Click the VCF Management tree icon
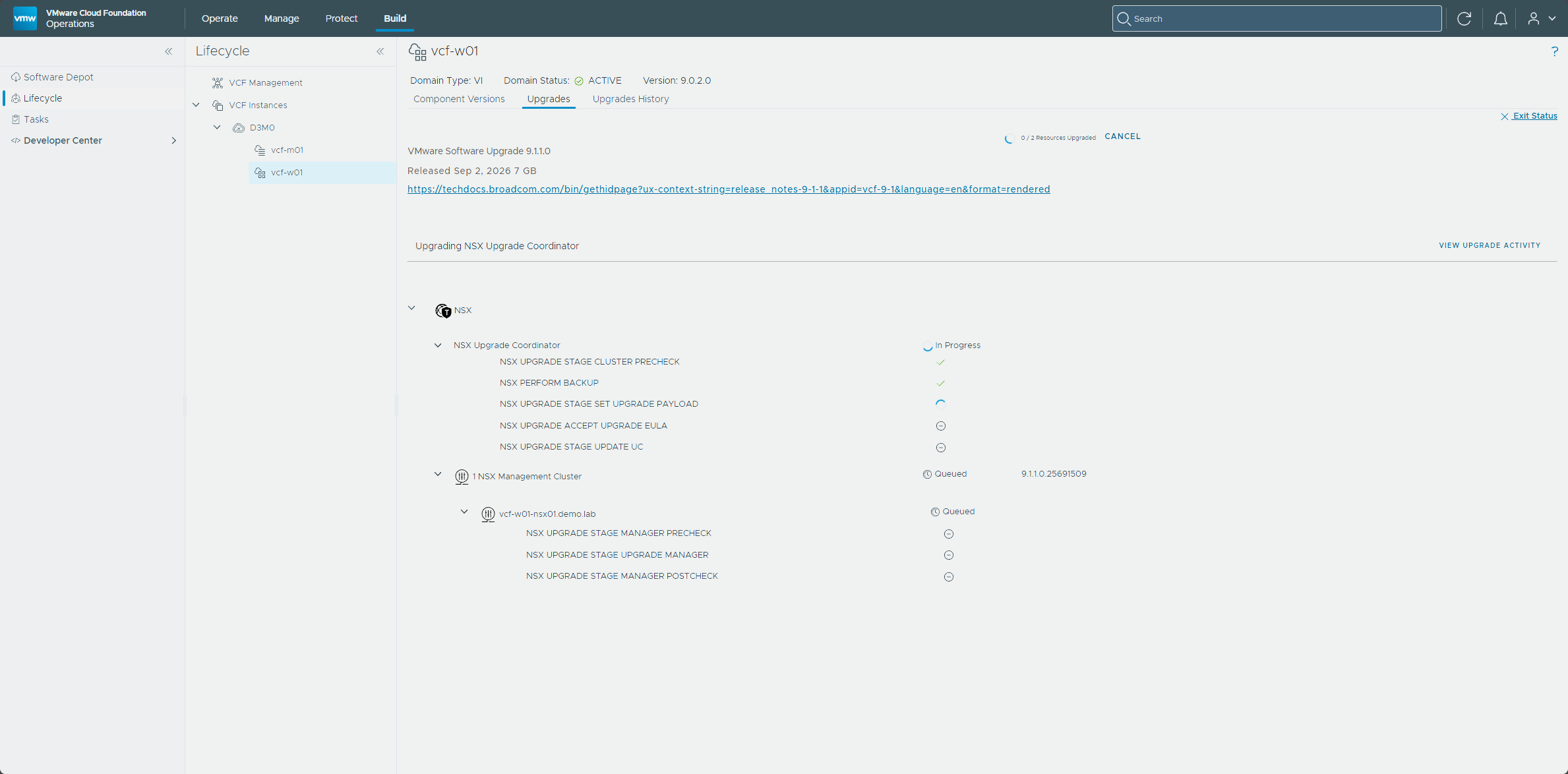The width and height of the screenshot is (1568, 774). coord(218,82)
